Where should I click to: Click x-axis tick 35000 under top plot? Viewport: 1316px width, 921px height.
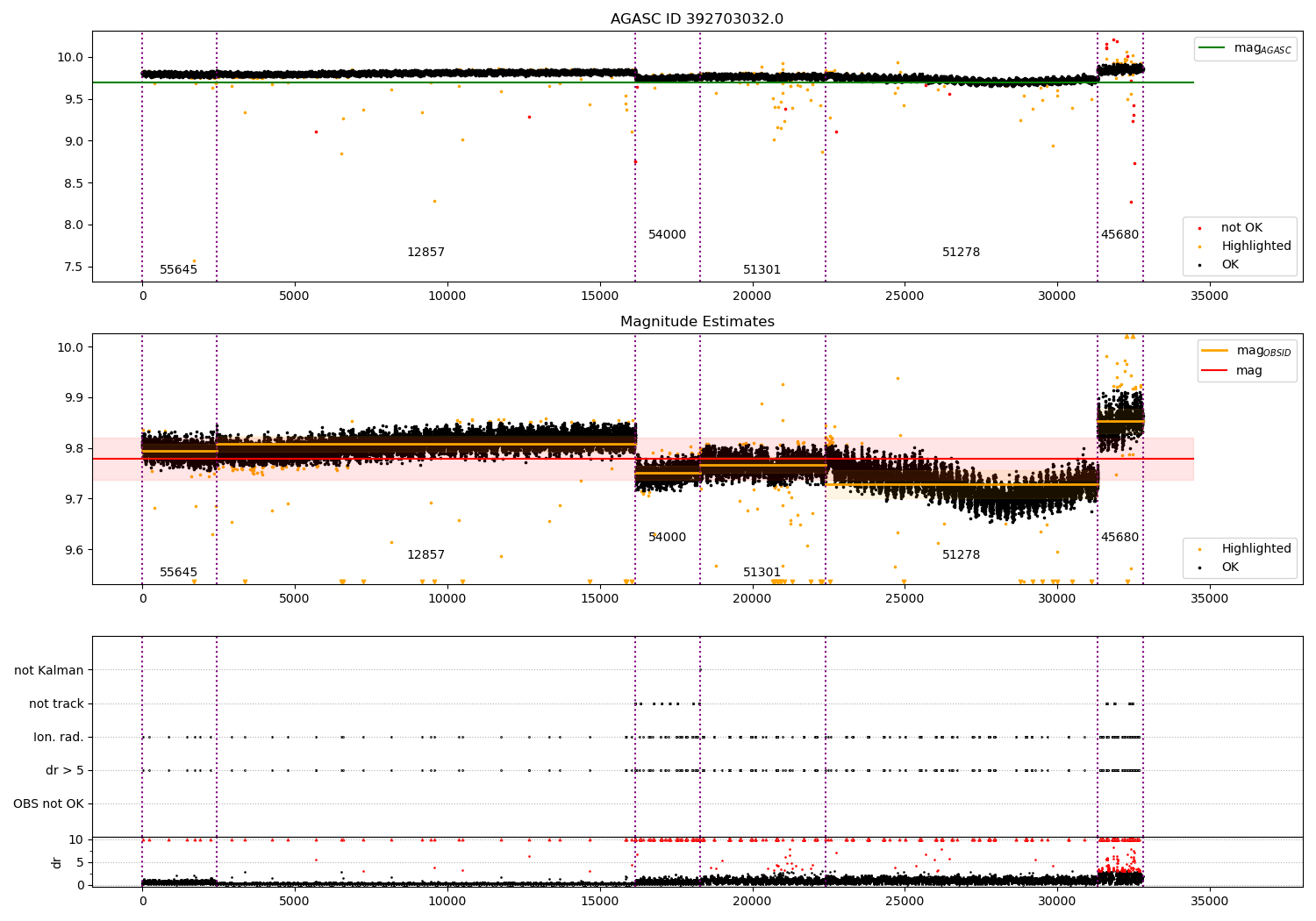(x=1209, y=296)
